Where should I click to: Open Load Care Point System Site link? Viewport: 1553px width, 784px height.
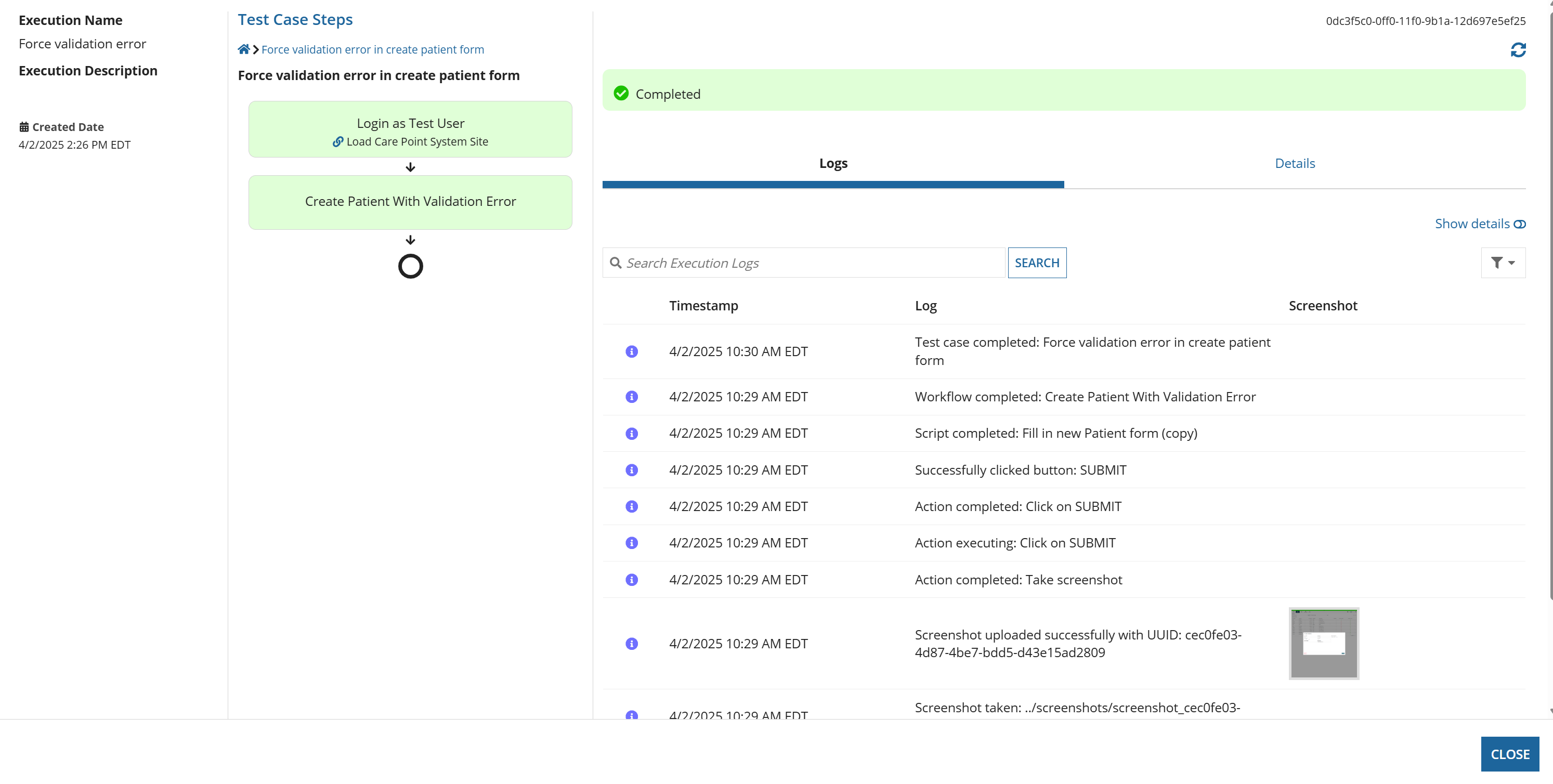point(417,141)
